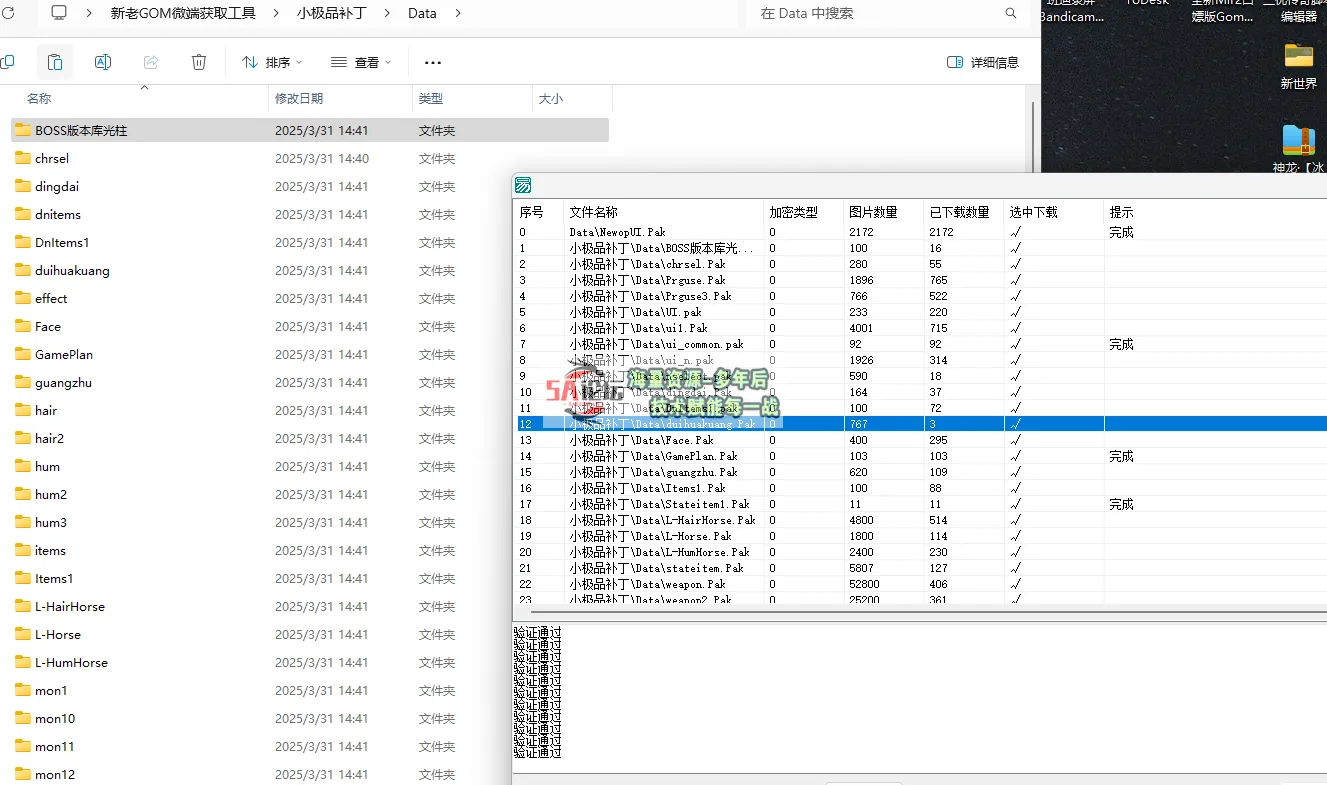Toggle download checkmark for highlighted duihuakuang.Pak row
This screenshot has width=1327, height=785.
(1016, 424)
